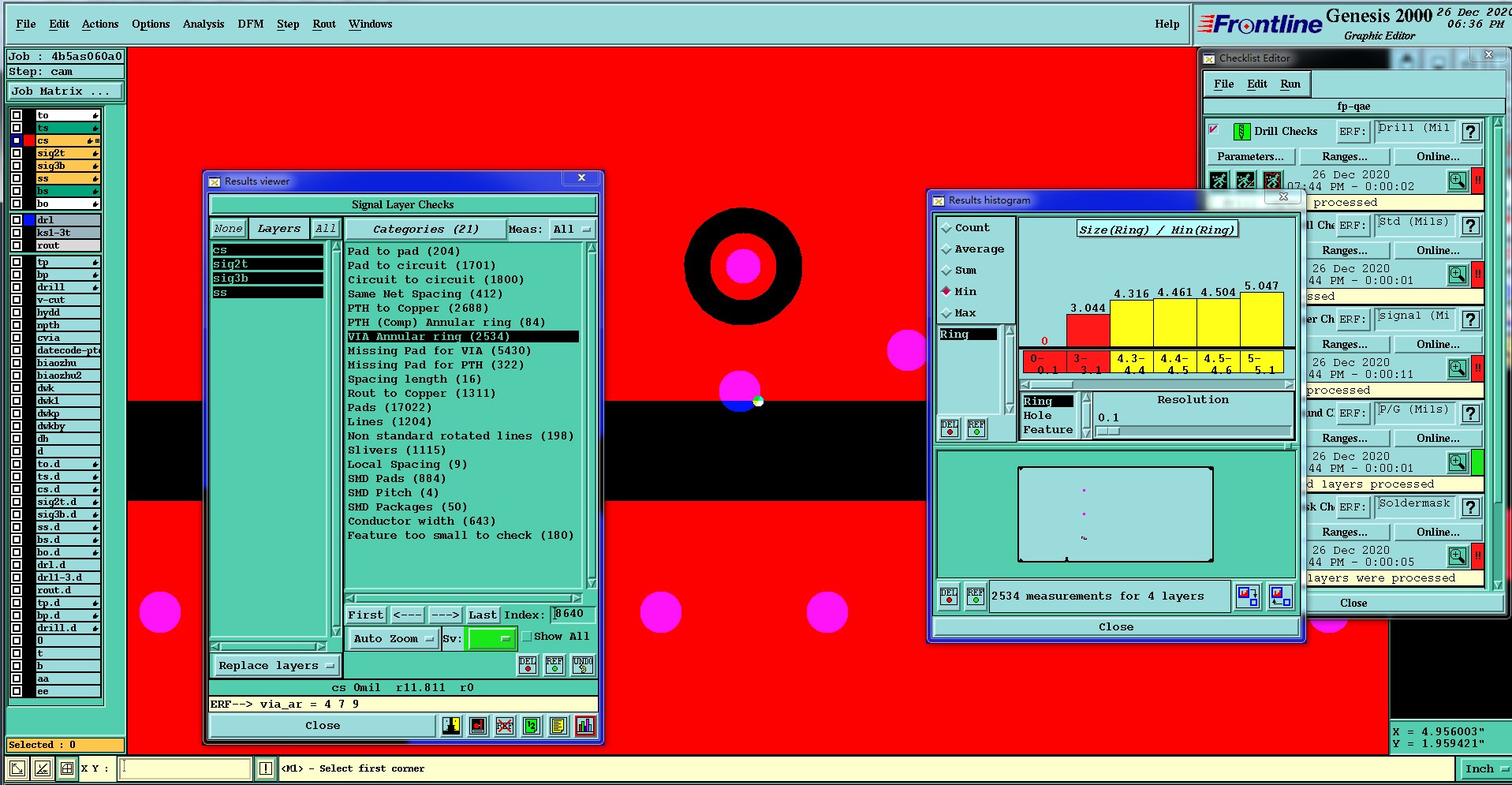Click the next ---> result button
This screenshot has width=1512, height=785.
pos(445,615)
